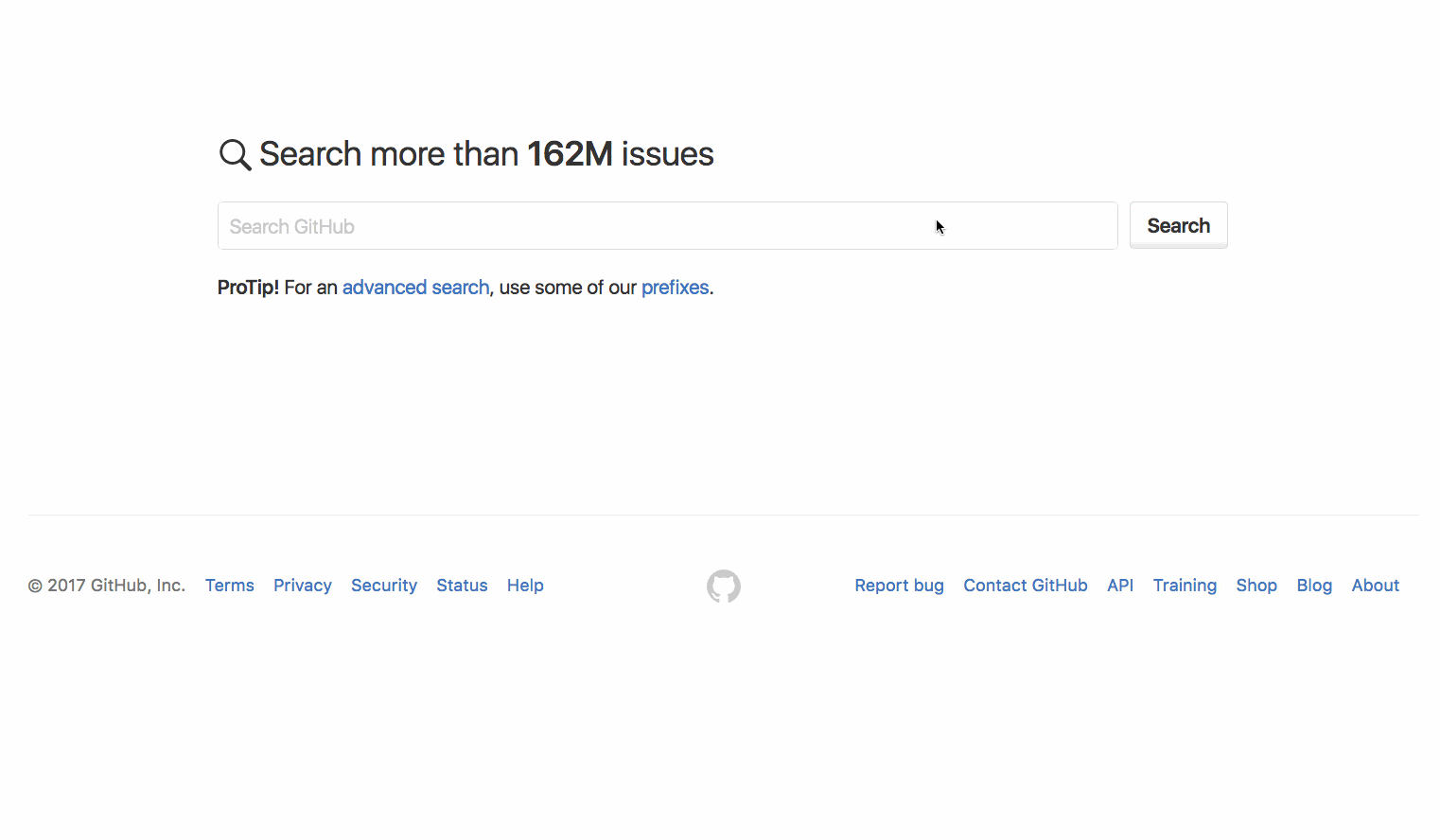Visit the About page link
Viewport: 1440px width, 840px height.
click(1375, 586)
